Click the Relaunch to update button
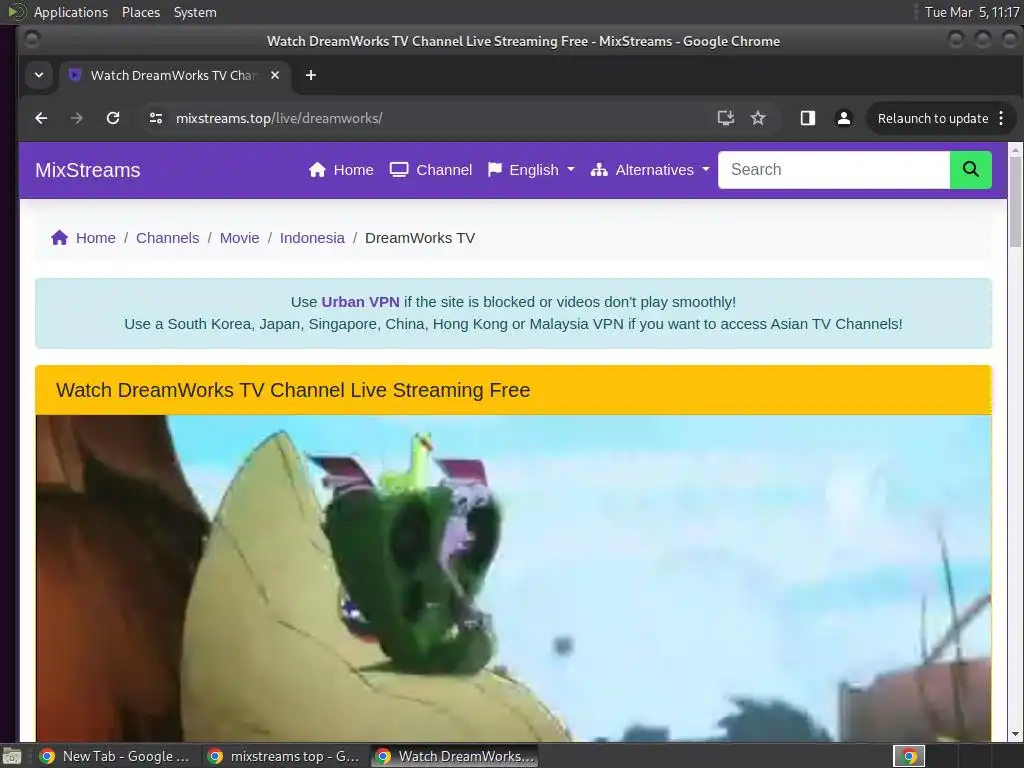 [x=933, y=118]
